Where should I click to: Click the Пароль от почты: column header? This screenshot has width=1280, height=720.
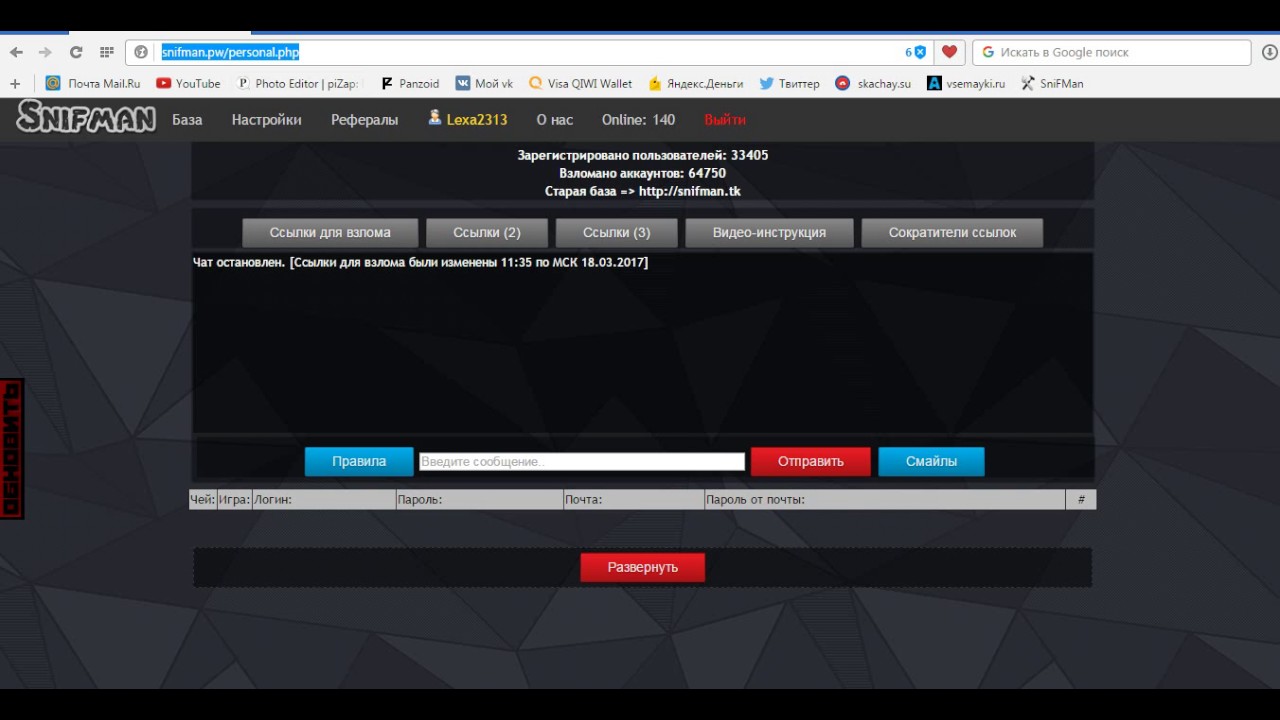pyautogui.click(x=885, y=499)
